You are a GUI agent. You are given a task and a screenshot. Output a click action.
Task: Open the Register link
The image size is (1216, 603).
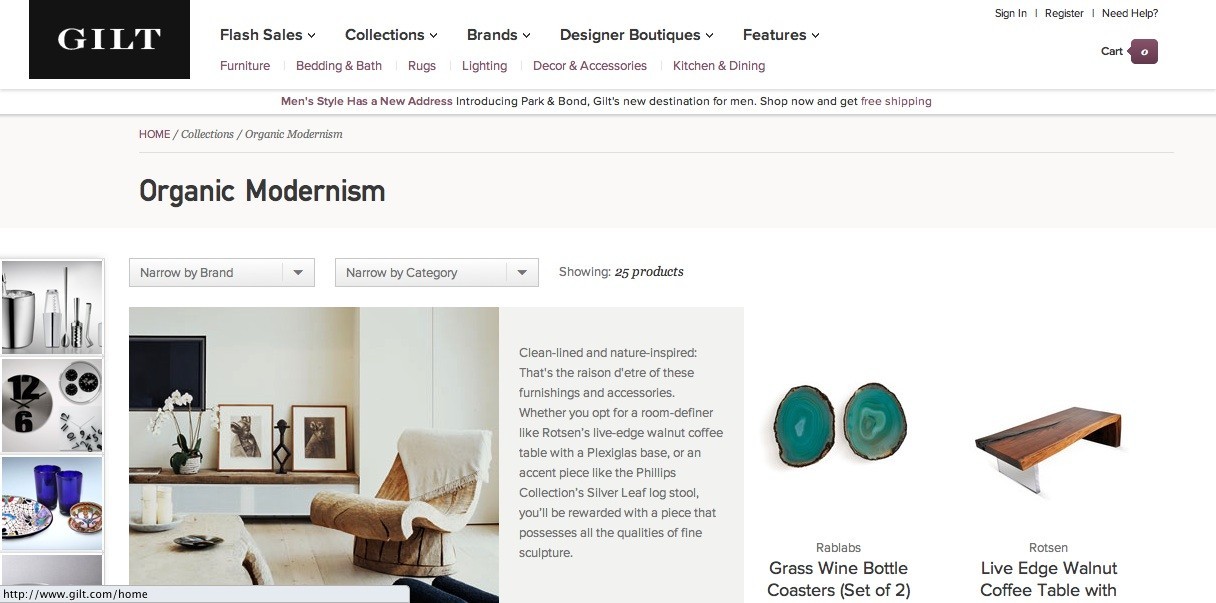coord(1064,13)
